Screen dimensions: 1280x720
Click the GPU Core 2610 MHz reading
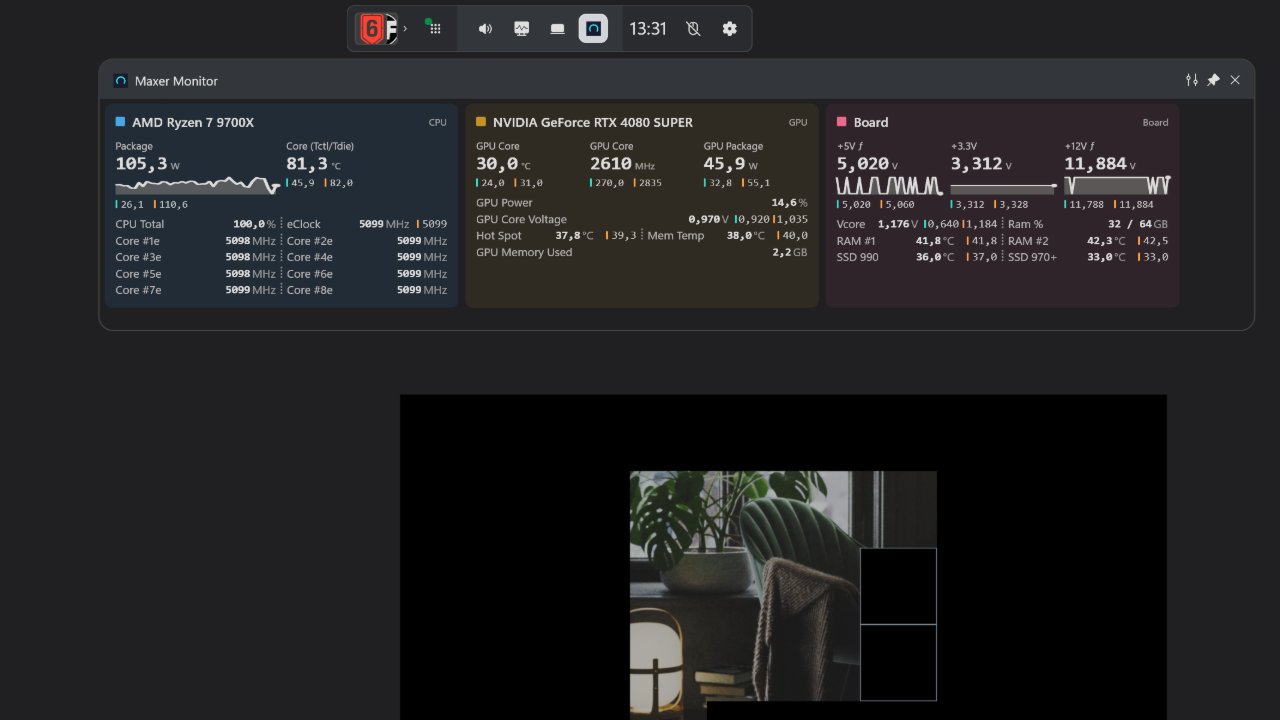(x=622, y=164)
